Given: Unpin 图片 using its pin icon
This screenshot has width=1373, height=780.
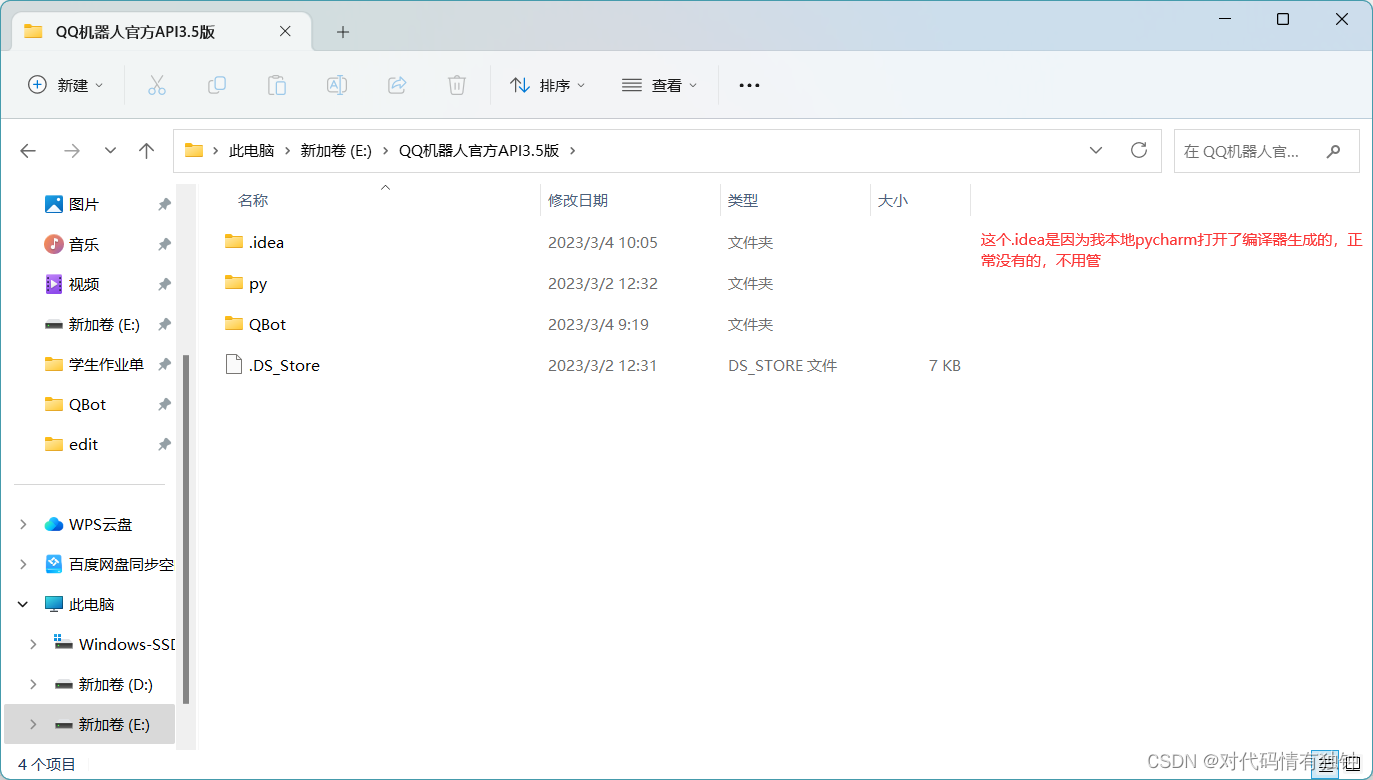Looking at the screenshot, I should (164, 204).
